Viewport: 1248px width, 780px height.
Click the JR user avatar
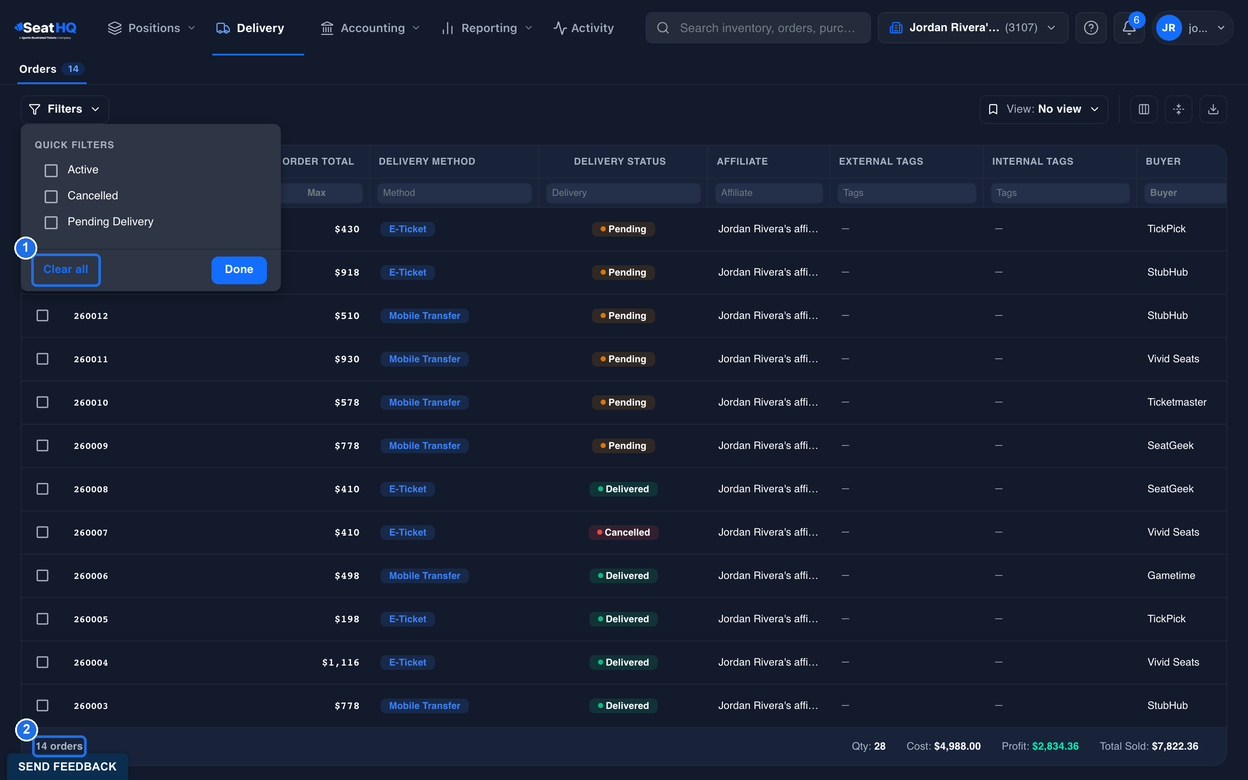[1168, 28]
